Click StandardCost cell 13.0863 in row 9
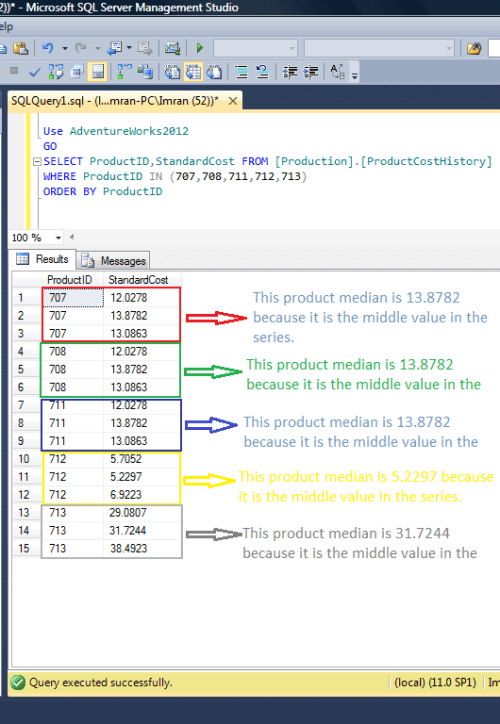The width and height of the screenshot is (500, 724). click(x=142, y=441)
